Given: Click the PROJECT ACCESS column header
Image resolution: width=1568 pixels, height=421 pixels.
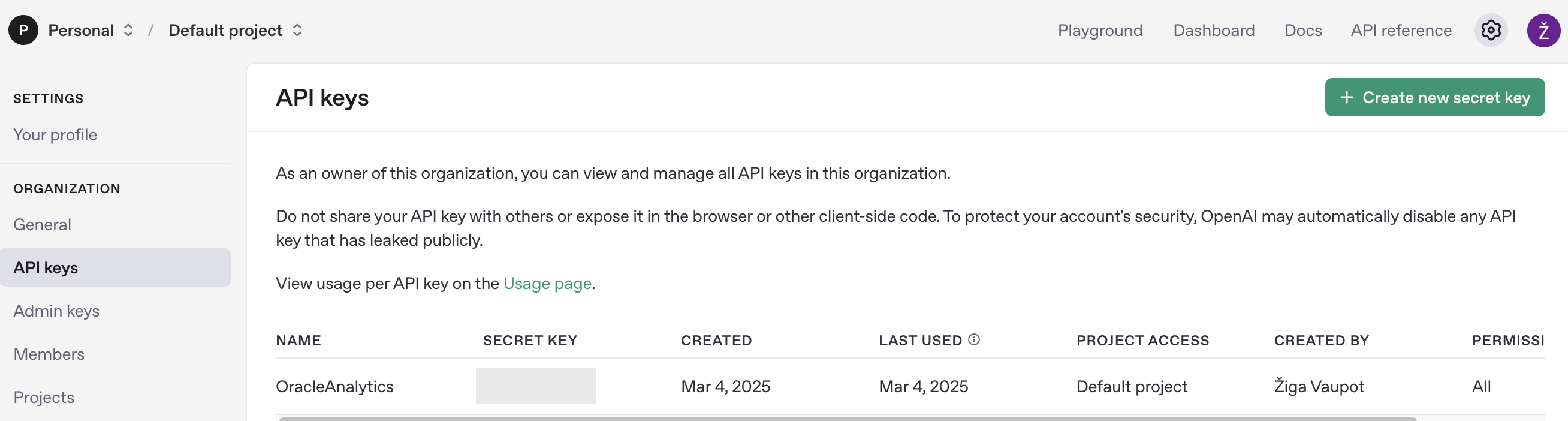Looking at the screenshot, I should [x=1142, y=341].
